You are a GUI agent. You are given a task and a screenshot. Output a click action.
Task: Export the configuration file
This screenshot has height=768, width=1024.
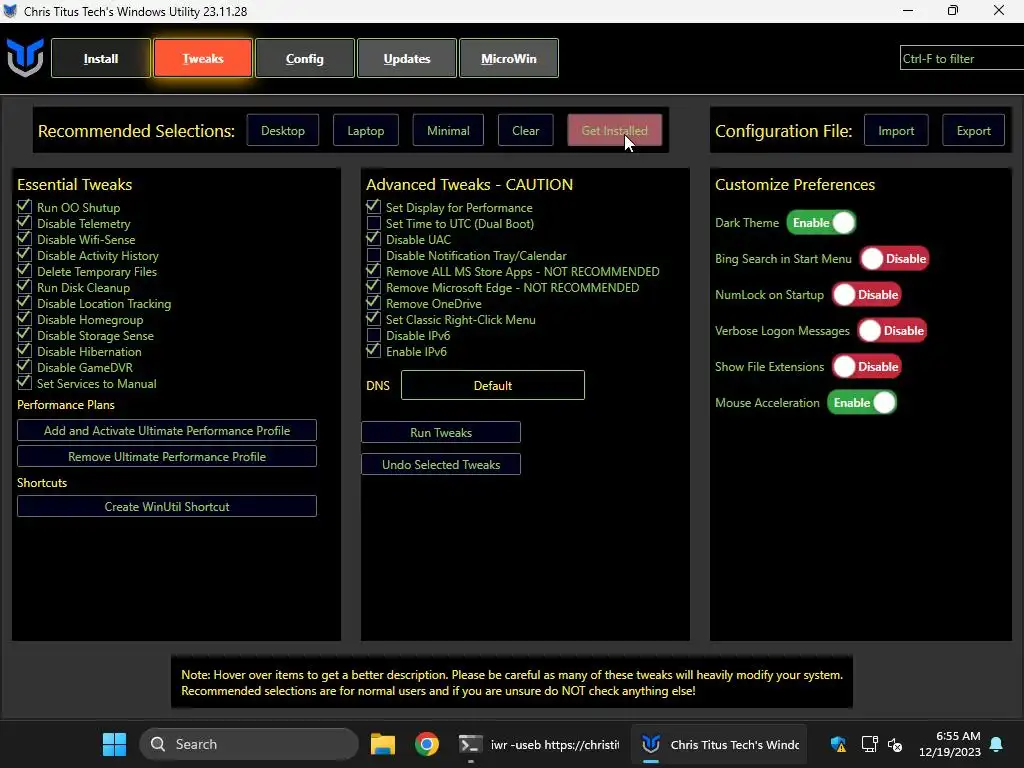(974, 131)
